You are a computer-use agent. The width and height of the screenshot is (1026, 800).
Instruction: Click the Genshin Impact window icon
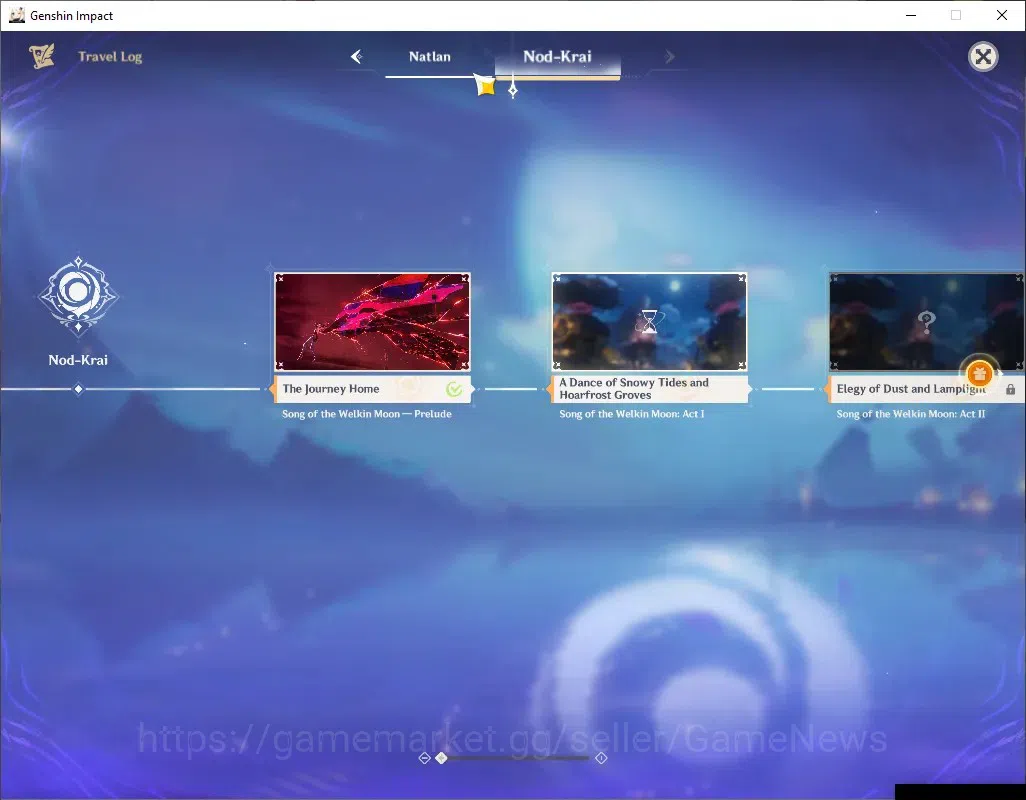[16, 15]
